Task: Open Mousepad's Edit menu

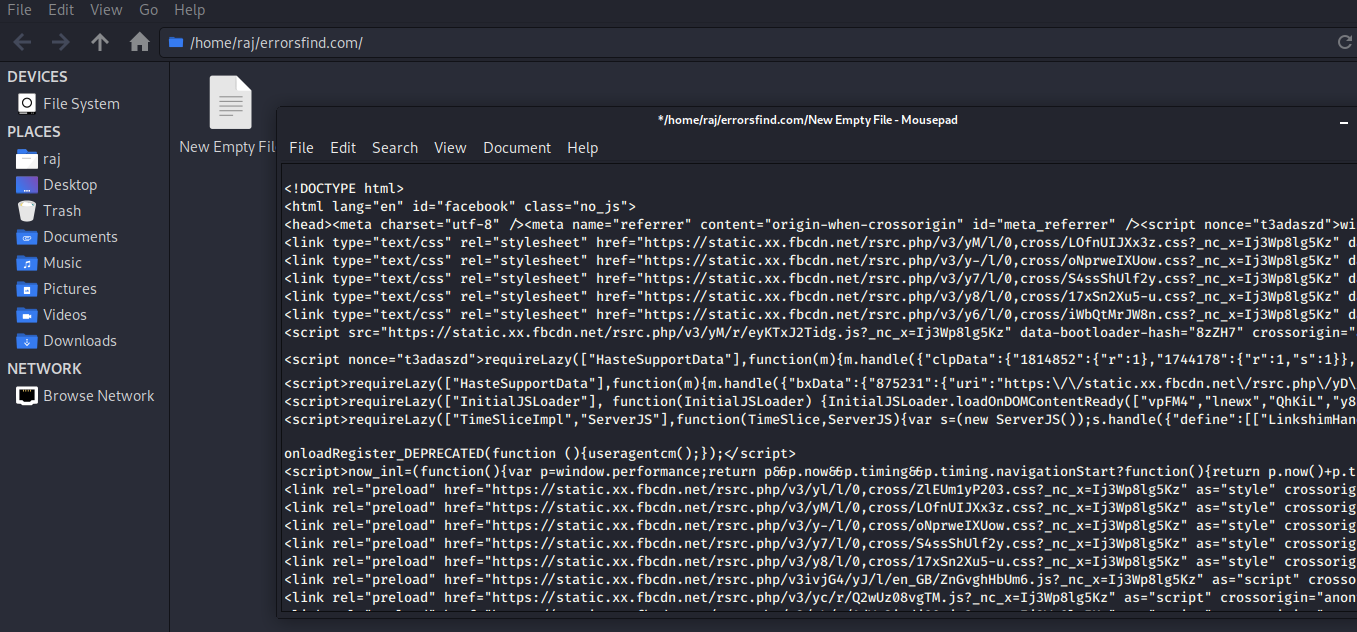Action: click(343, 148)
